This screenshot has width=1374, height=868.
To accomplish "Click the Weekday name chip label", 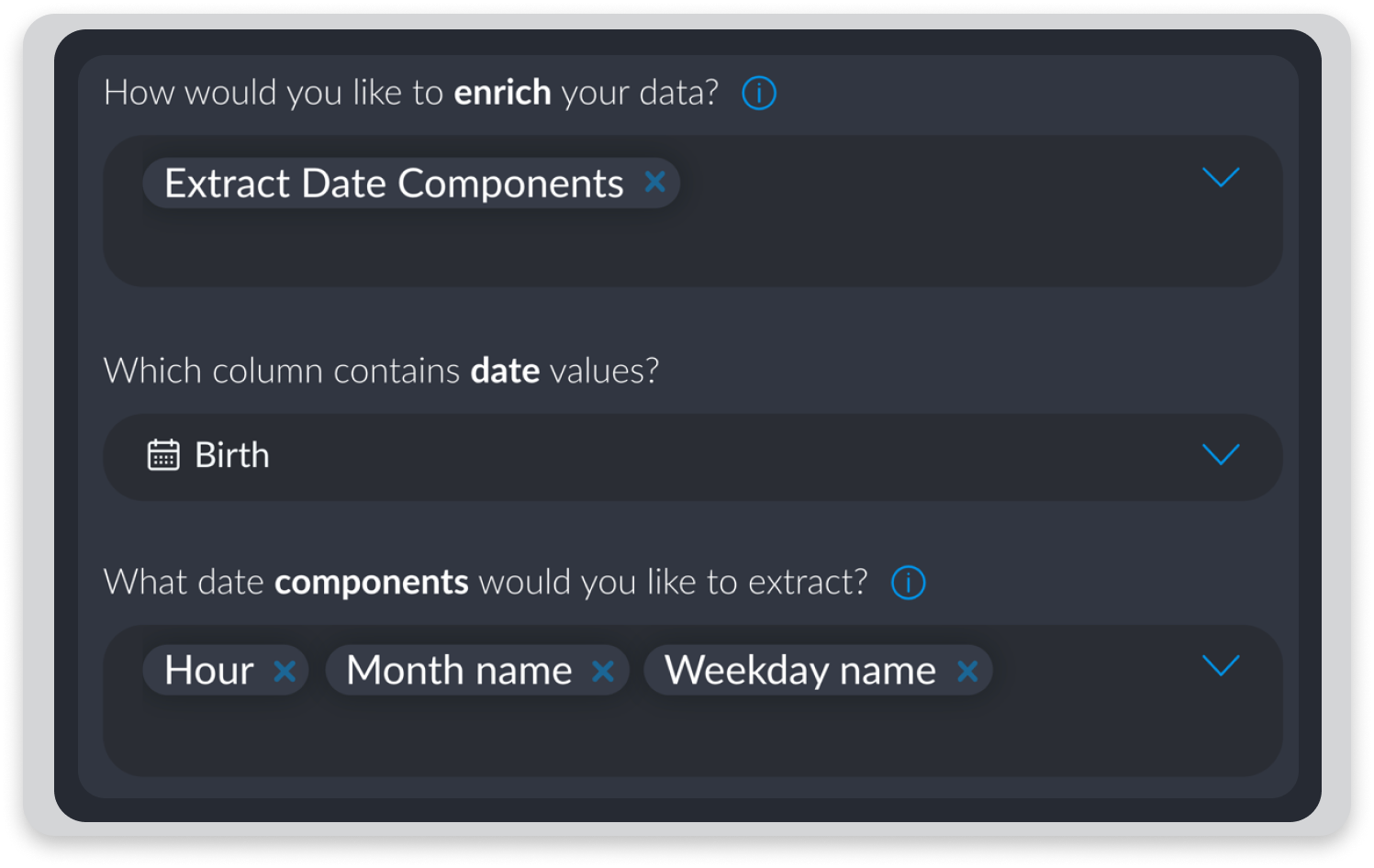I will (800, 671).
